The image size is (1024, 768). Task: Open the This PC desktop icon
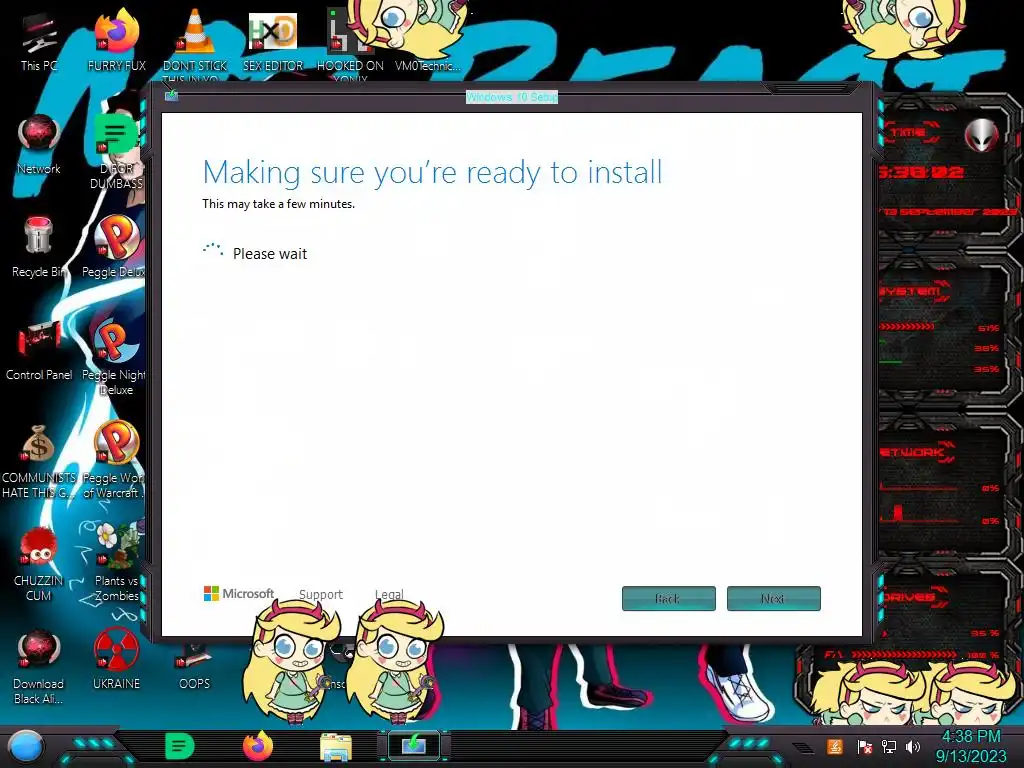point(39,42)
